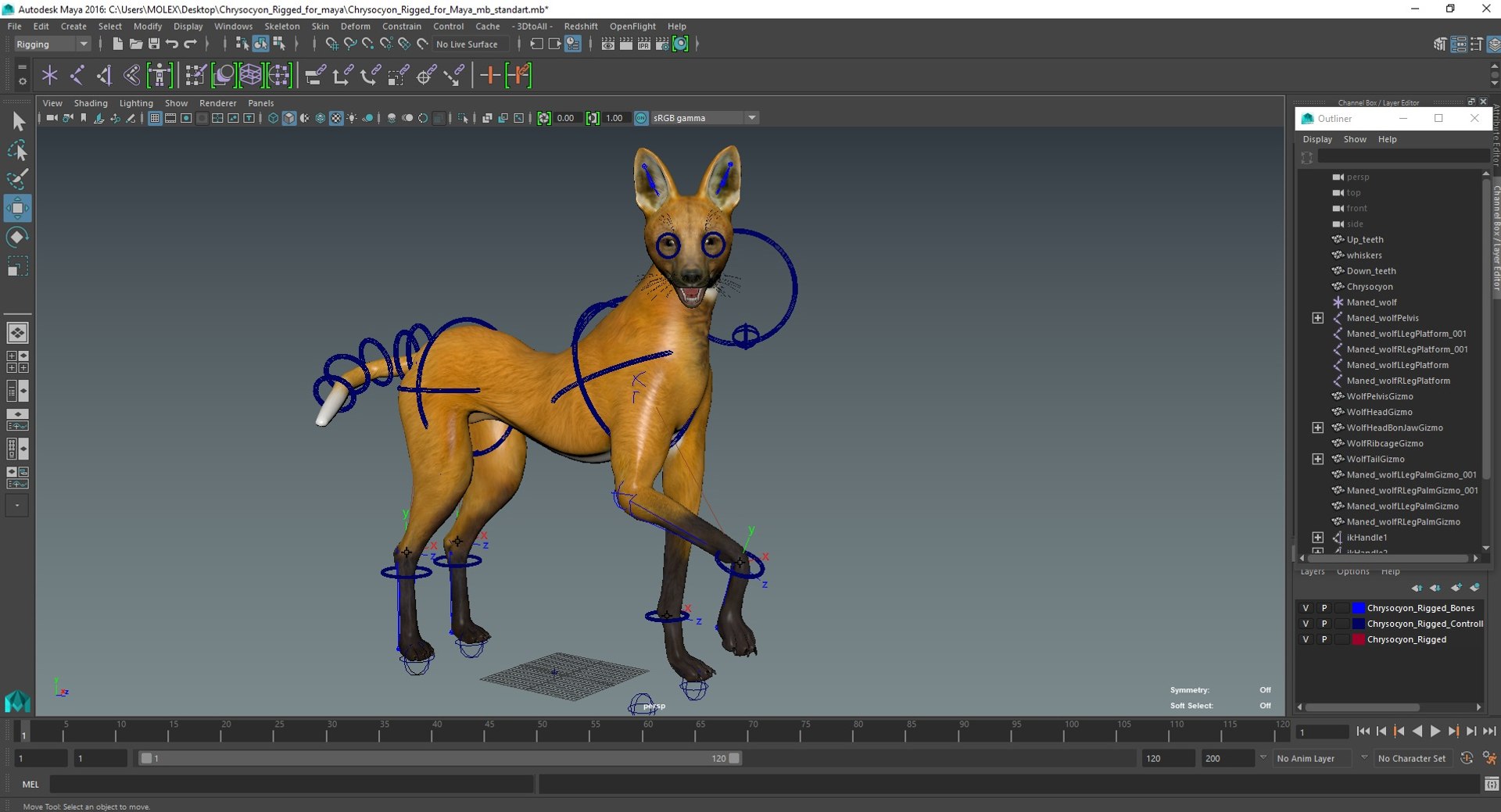Click the Open Scene folder icon
The height and width of the screenshot is (812, 1501).
click(135, 44)
